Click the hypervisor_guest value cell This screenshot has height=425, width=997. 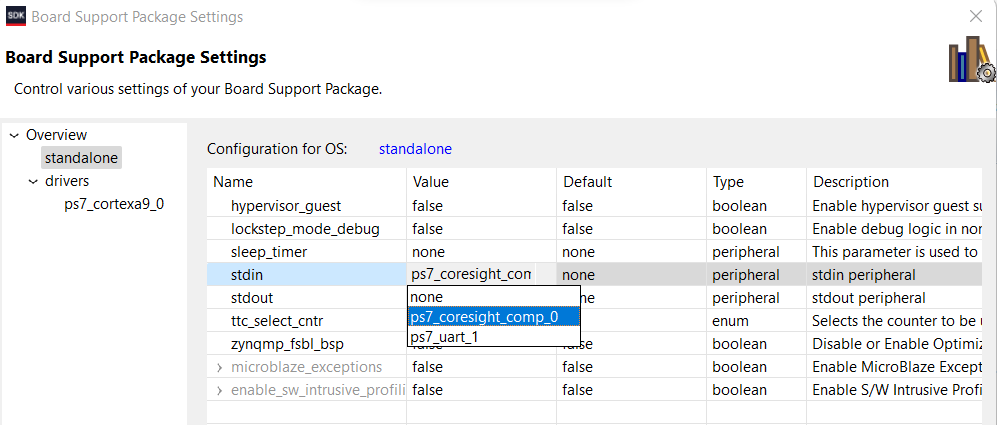tap(480, 206)
